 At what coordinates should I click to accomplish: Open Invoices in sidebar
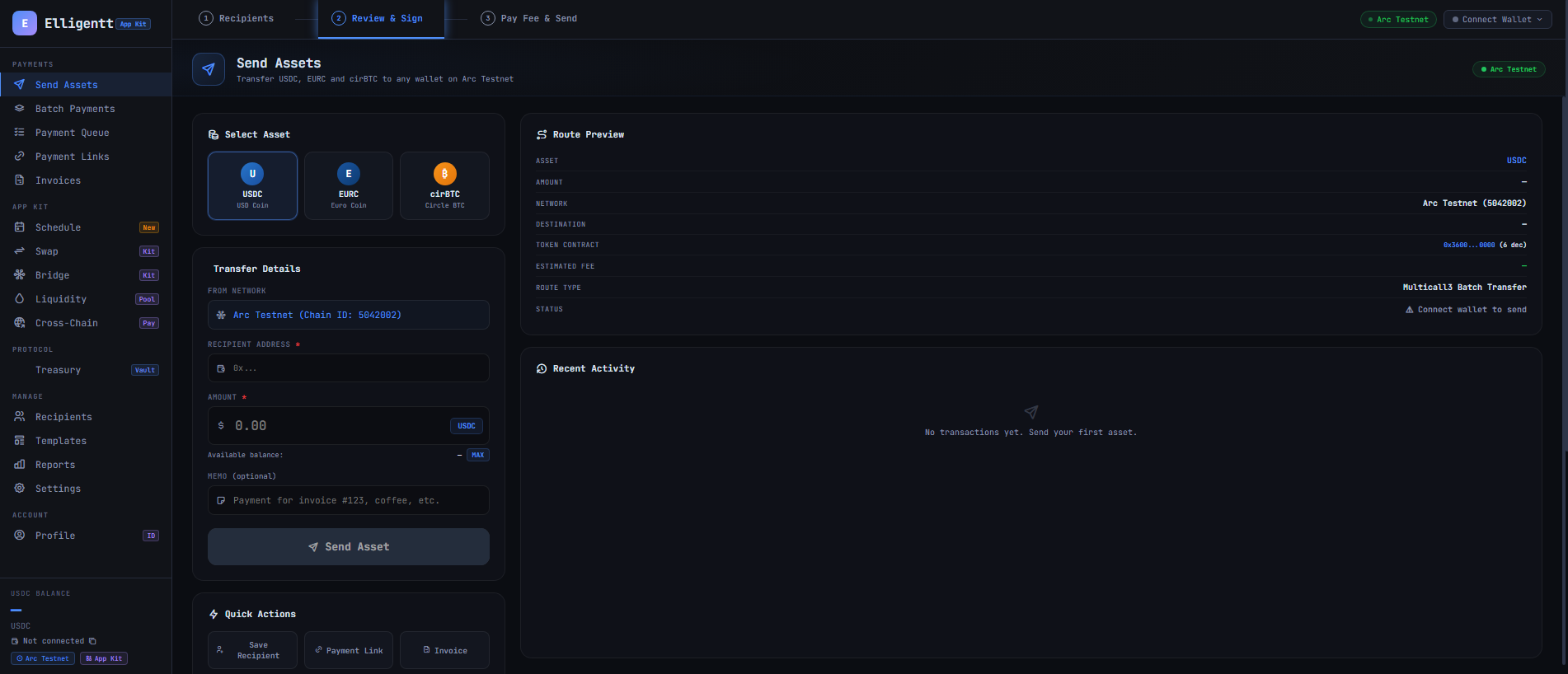point(86,180)
